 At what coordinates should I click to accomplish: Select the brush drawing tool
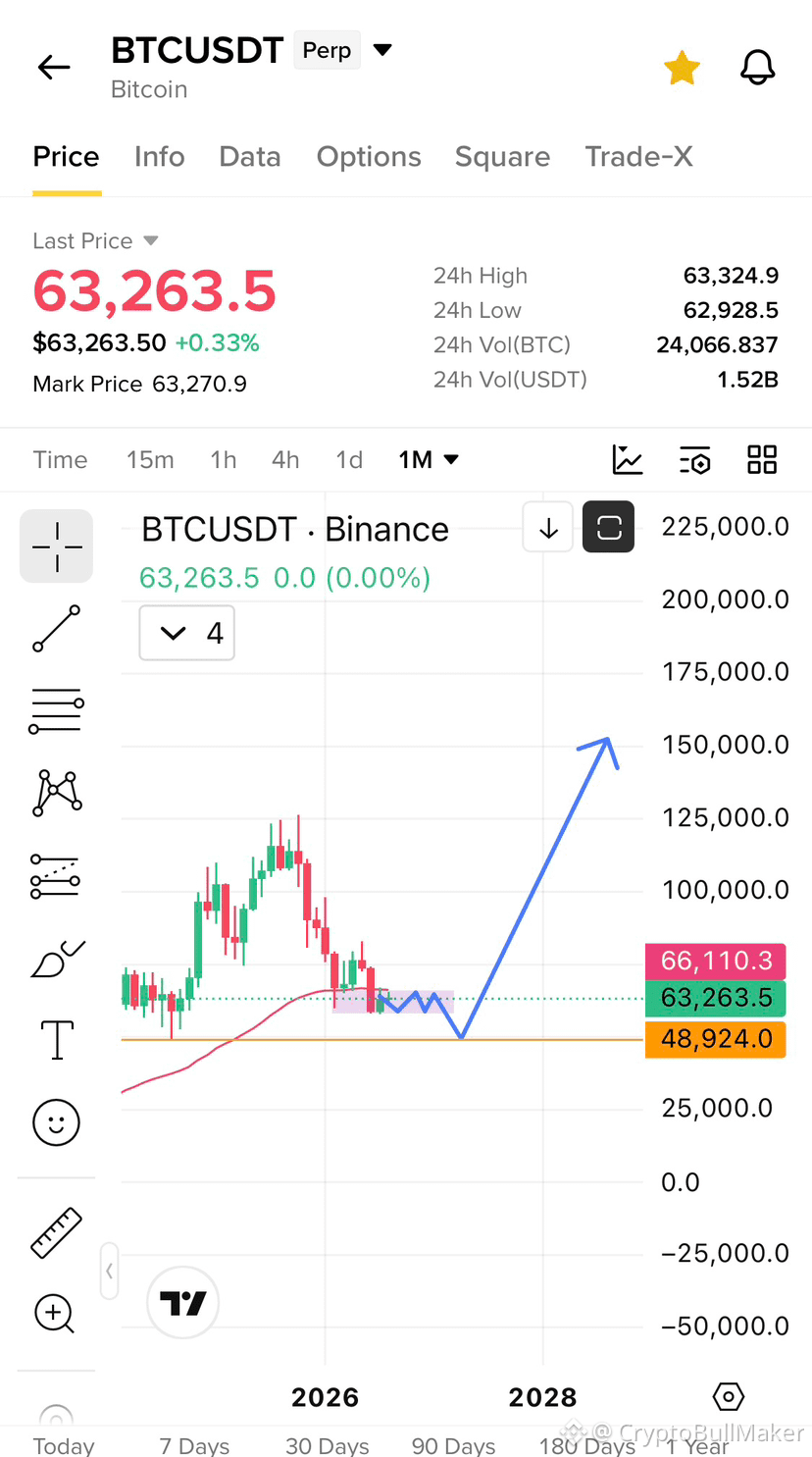point(58,959)
